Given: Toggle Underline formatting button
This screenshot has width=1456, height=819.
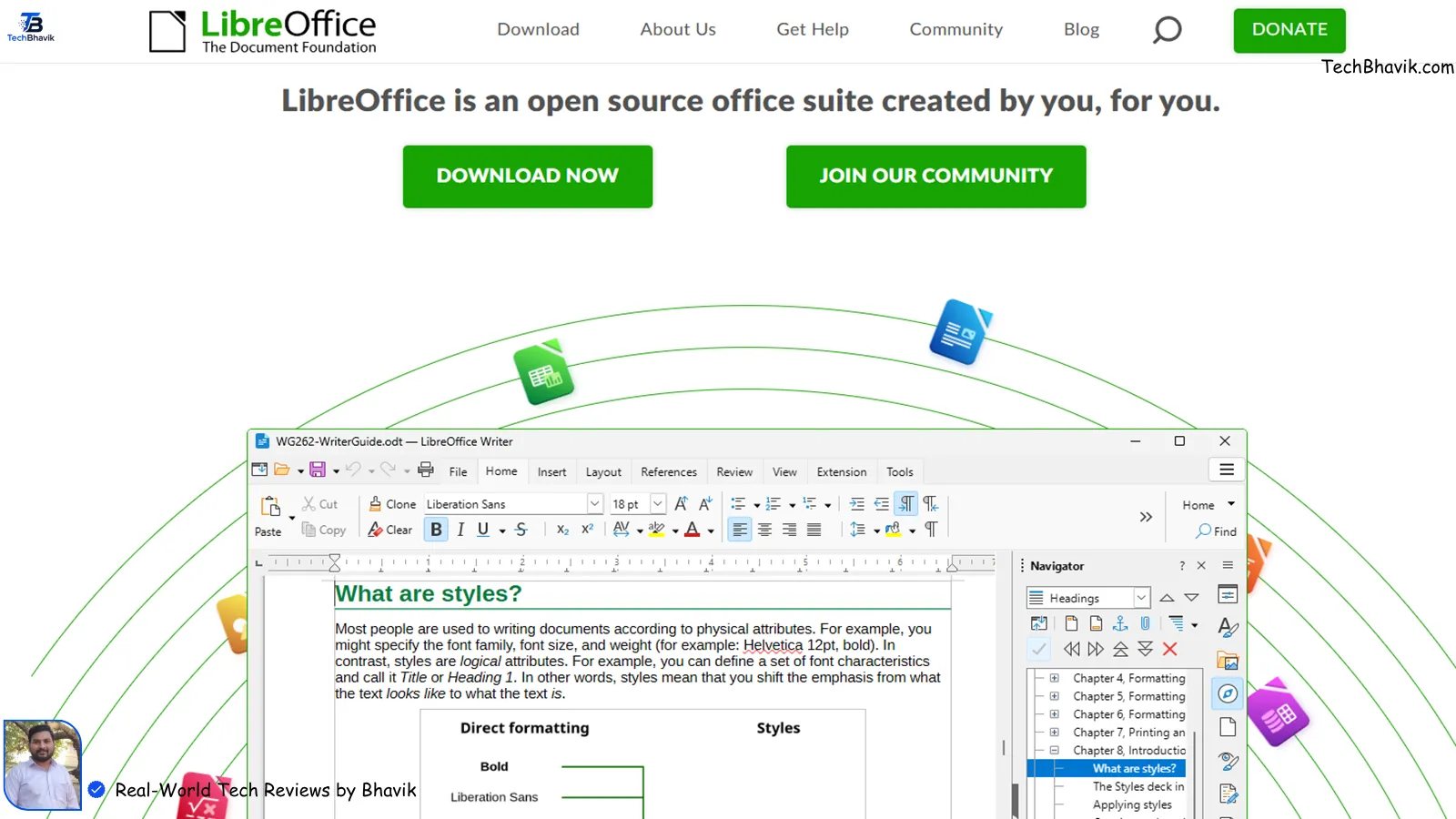Looking at the screenshot, I should point(483,530).
